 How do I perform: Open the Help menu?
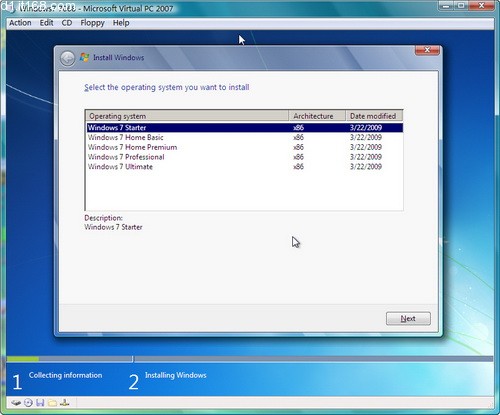[121, 23]
